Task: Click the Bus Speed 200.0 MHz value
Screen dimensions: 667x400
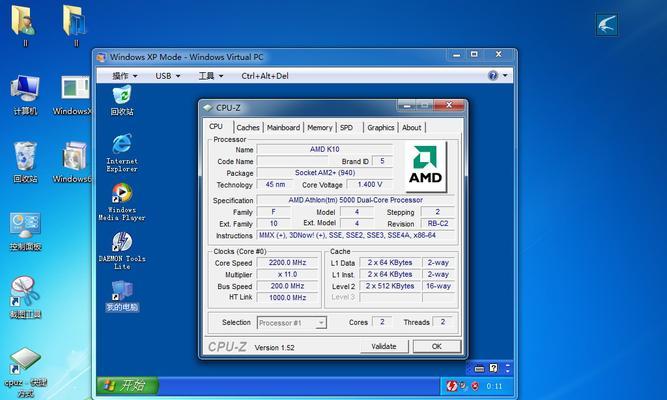Action: pos(288,286)
